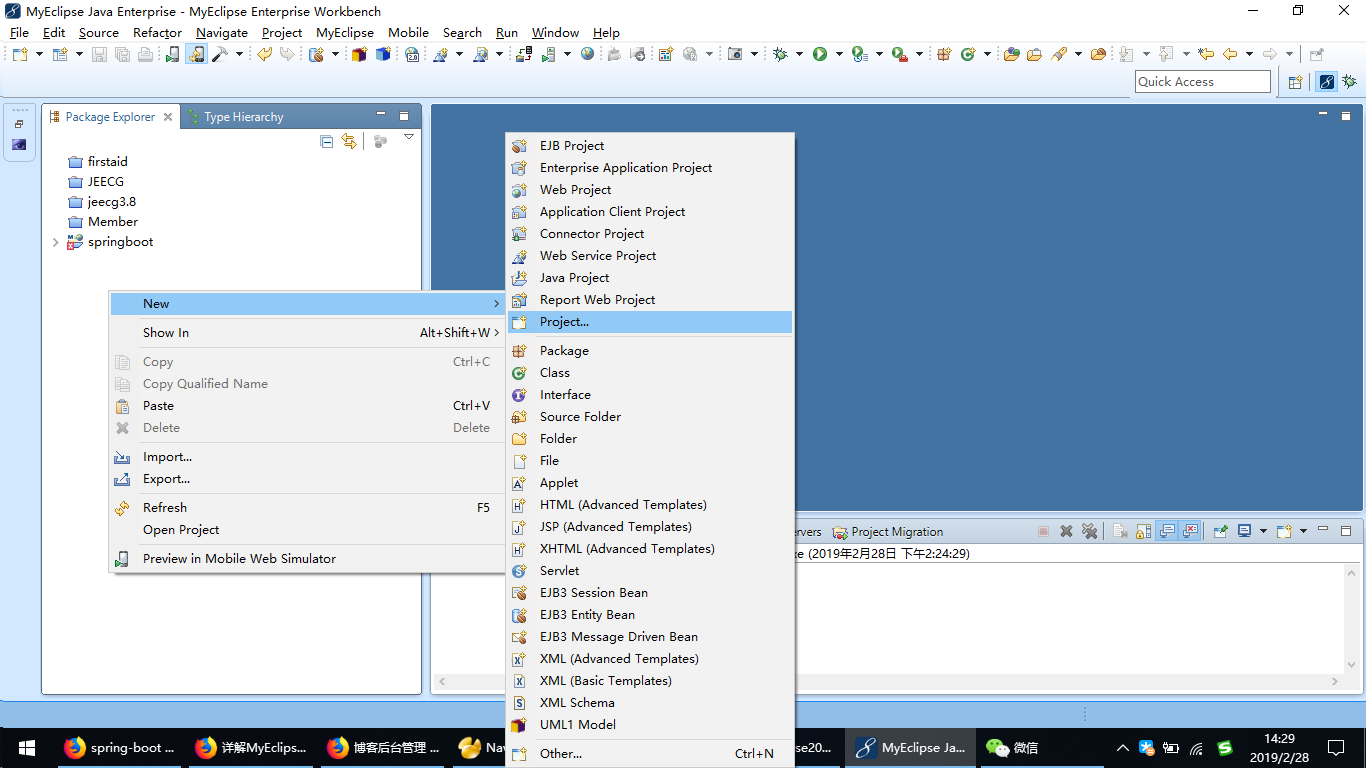The image size is (1366, 768).
Task: Open the New Java Class dropdown arrow
Action: [987, 54]
